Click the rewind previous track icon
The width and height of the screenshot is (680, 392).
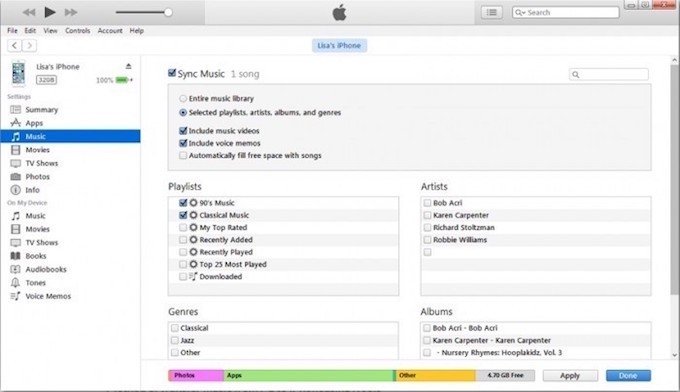(x=29, y=13)
